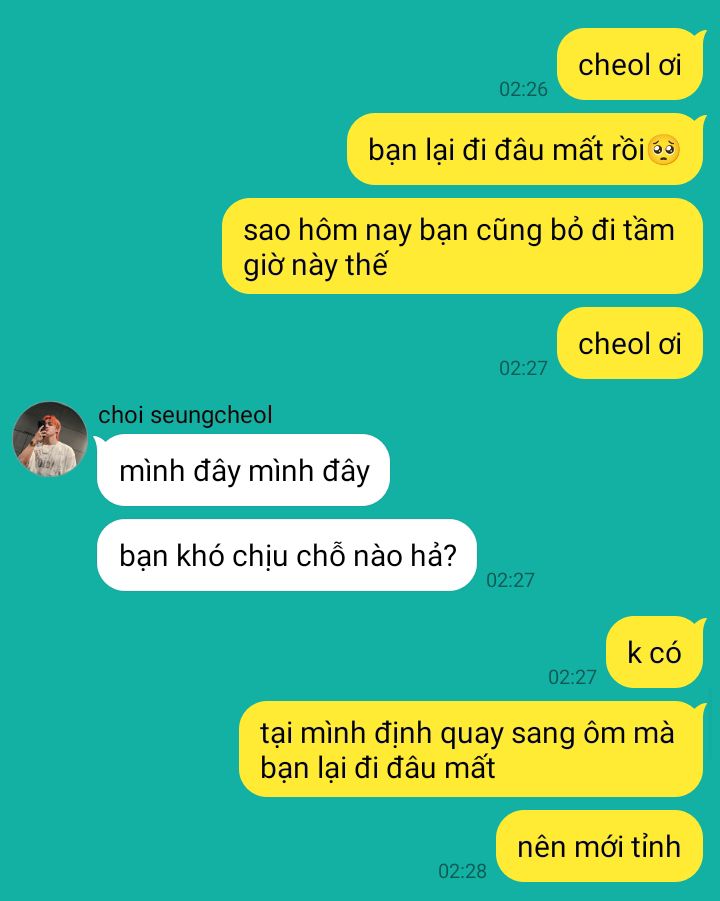Open choi seungcheol's profile picture

click(x=50, y=439)
